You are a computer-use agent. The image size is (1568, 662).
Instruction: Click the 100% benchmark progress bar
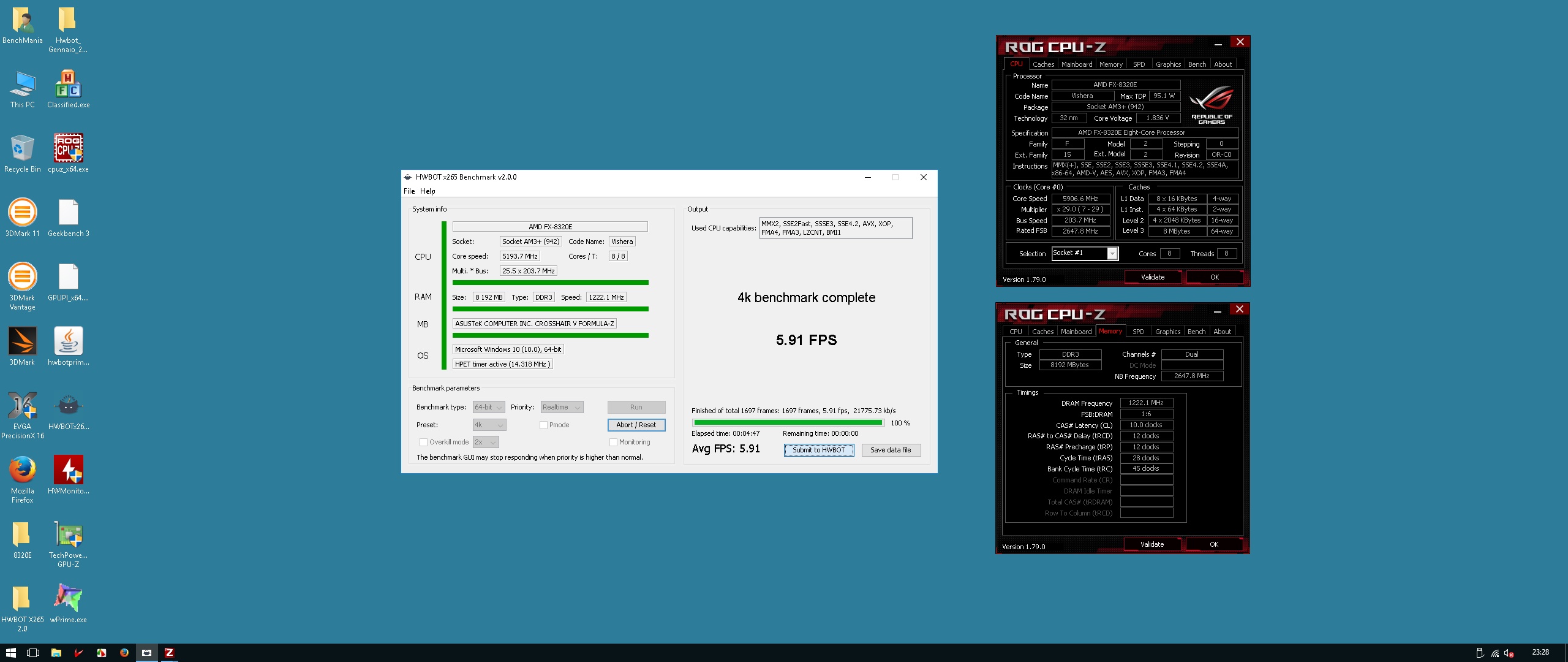[788, 422]
